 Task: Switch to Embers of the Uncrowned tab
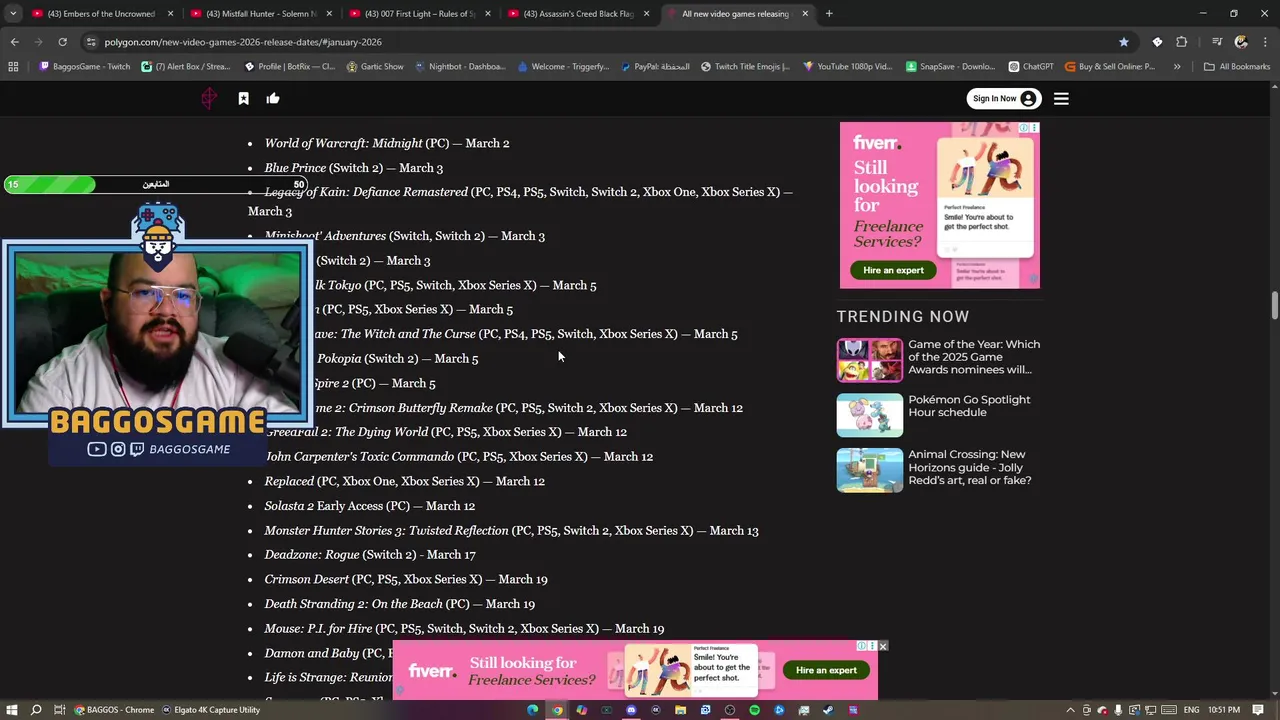[102, 14]
